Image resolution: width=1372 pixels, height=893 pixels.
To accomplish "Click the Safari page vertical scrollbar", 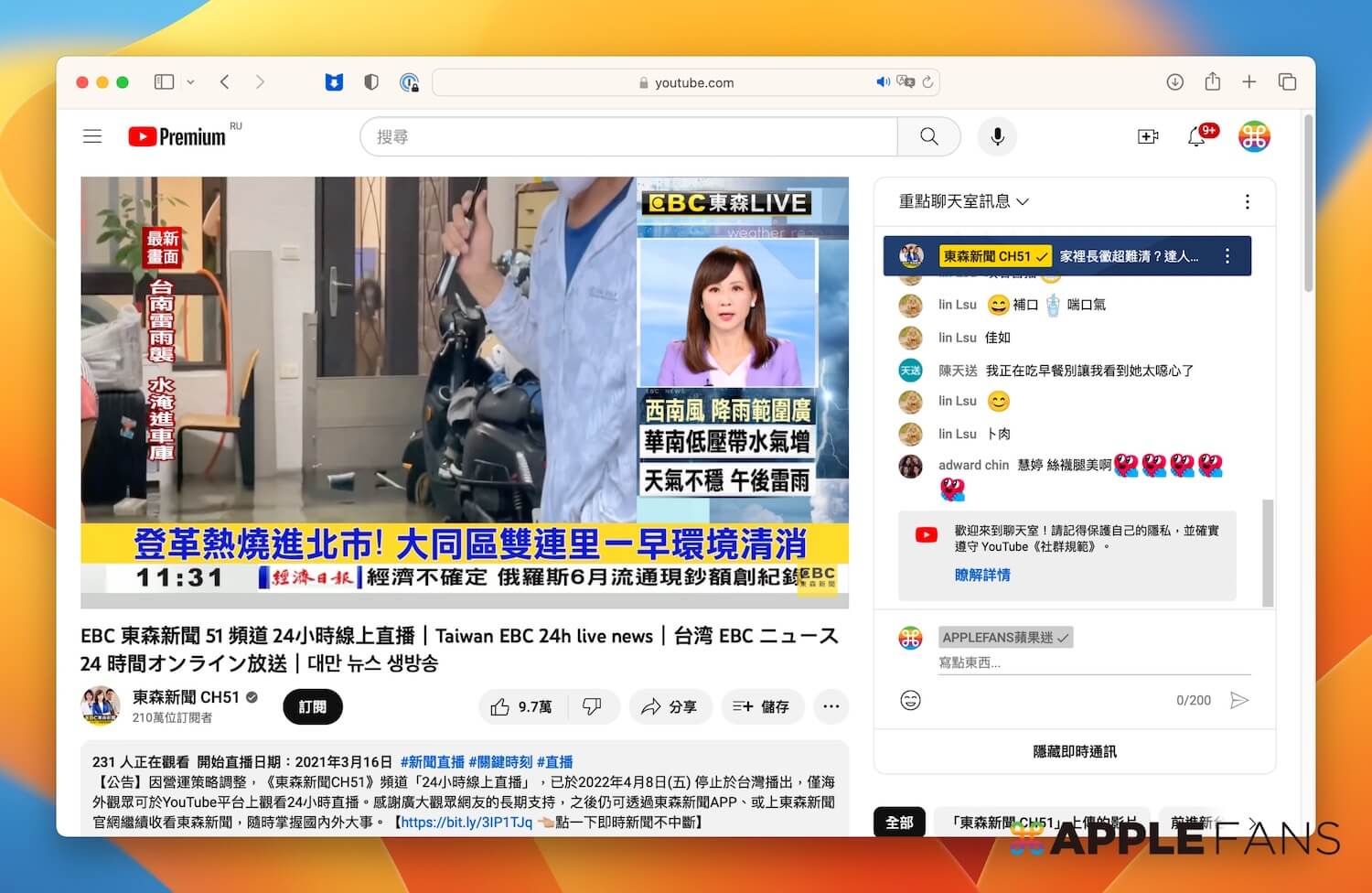I will click(1309, 204).
